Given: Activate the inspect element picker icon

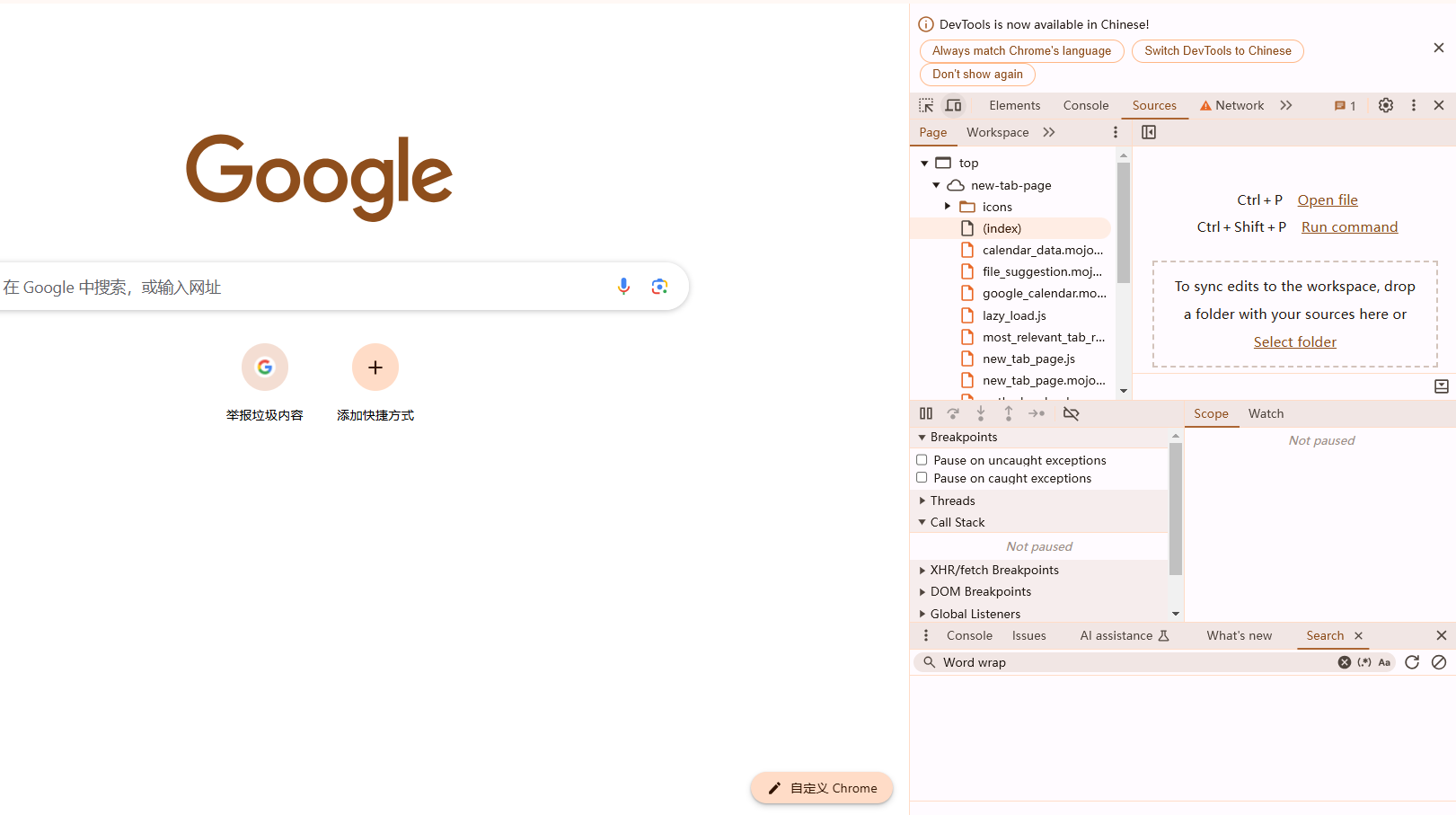Looking at the screenshot, I should coord(926,105).
